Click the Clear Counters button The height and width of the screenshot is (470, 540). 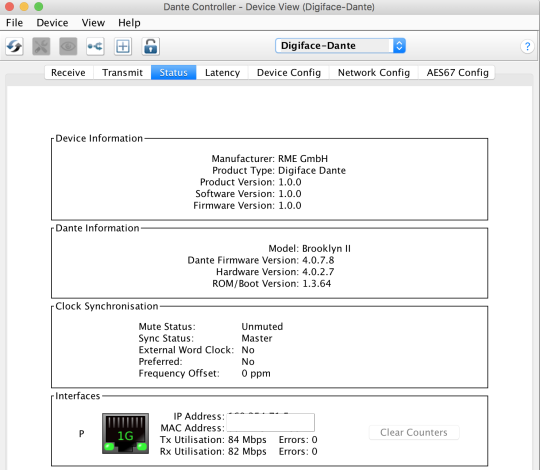tap(414, 432)
